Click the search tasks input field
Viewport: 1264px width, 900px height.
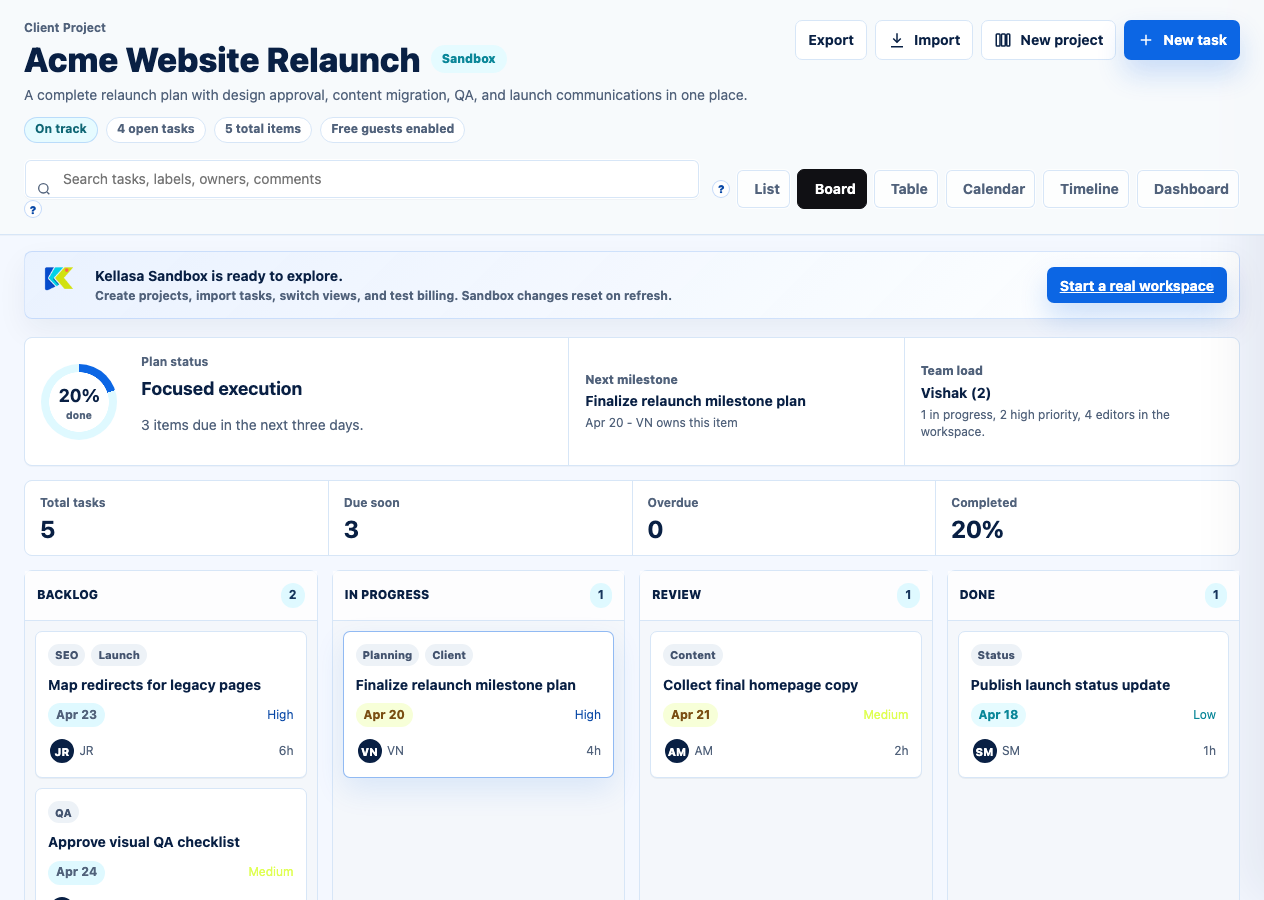coord(370,180)
